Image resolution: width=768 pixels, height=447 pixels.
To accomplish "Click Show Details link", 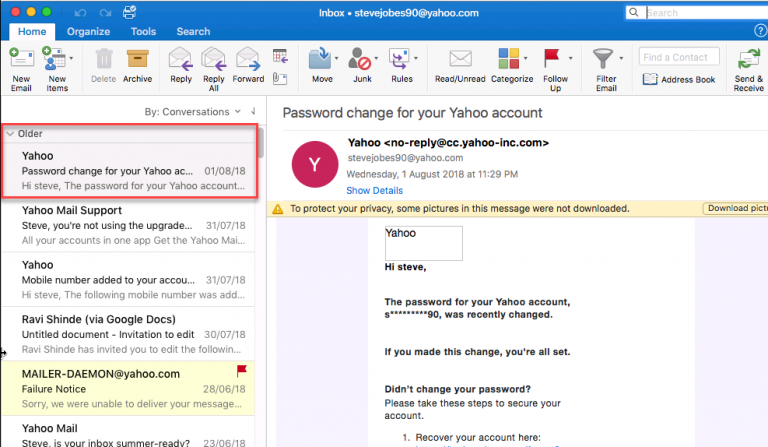I will tap(375, 190).
